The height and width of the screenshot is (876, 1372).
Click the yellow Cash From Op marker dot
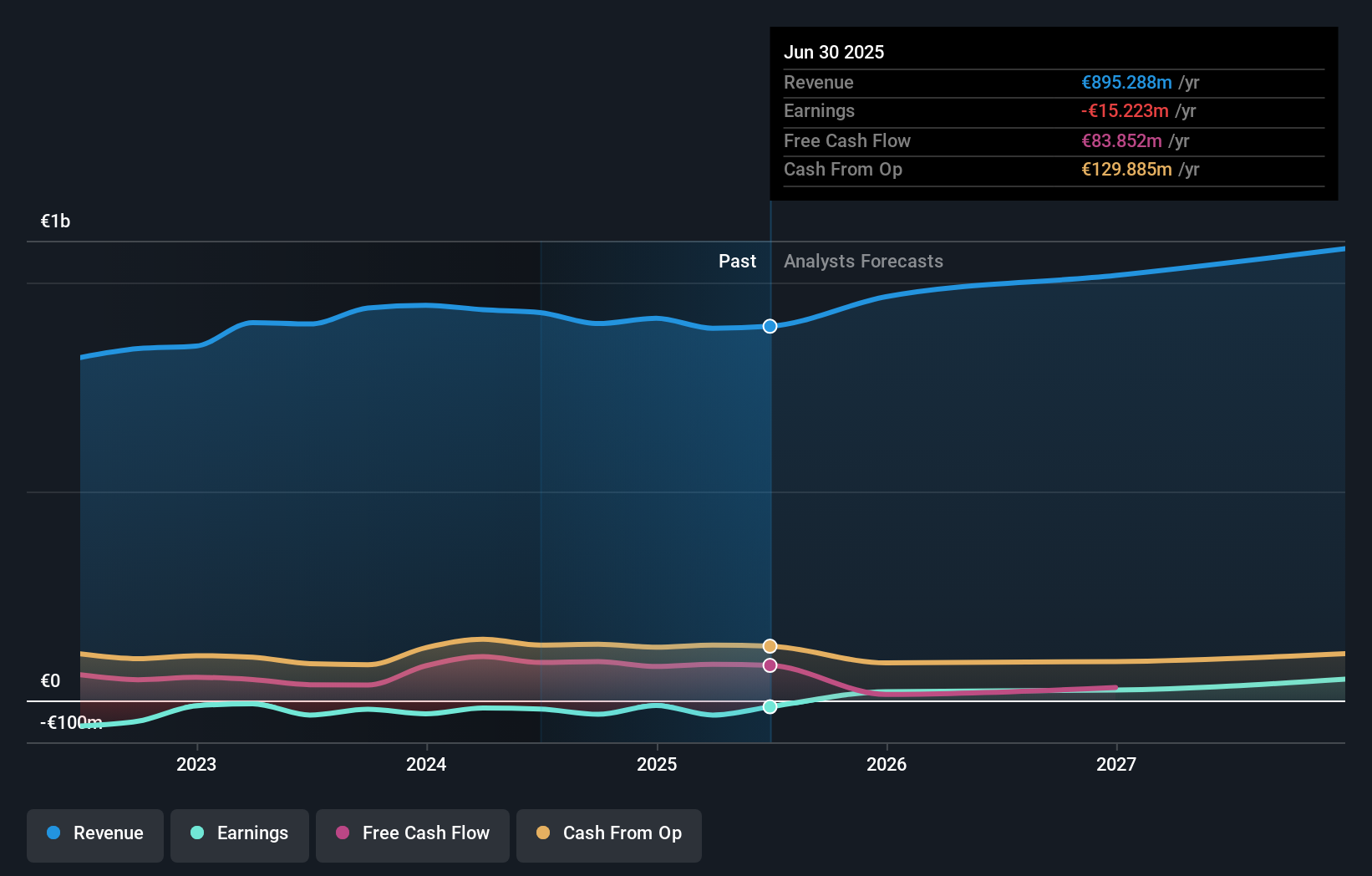[769, 645]
